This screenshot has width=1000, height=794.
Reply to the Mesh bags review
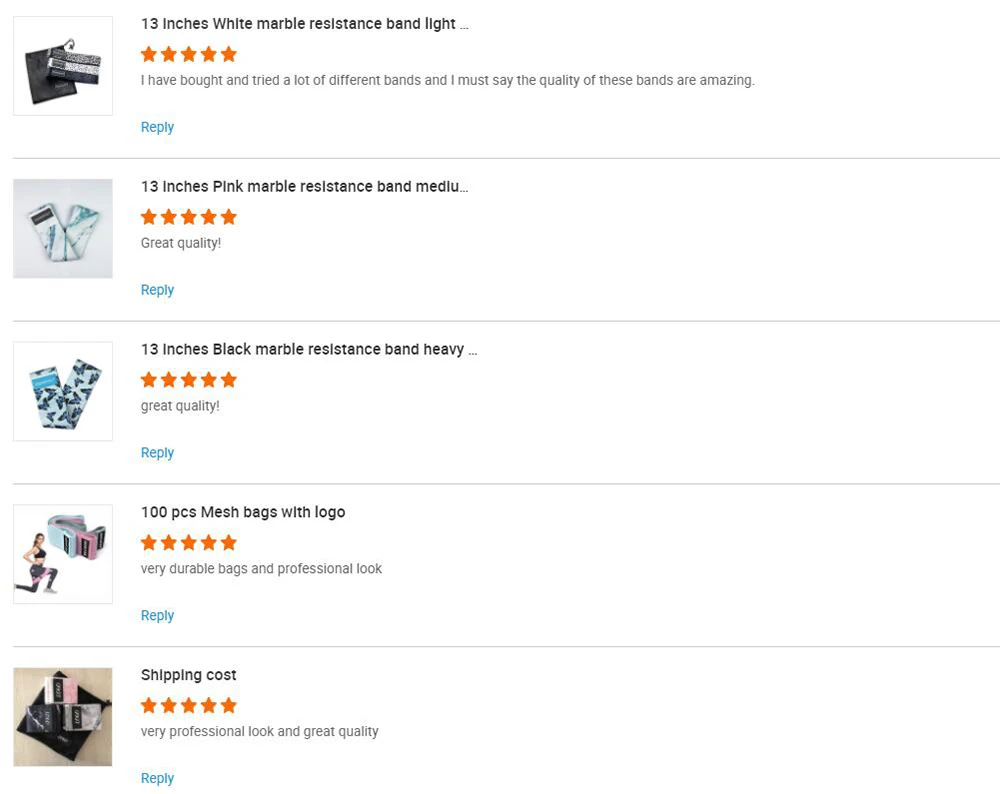[157, 616]
